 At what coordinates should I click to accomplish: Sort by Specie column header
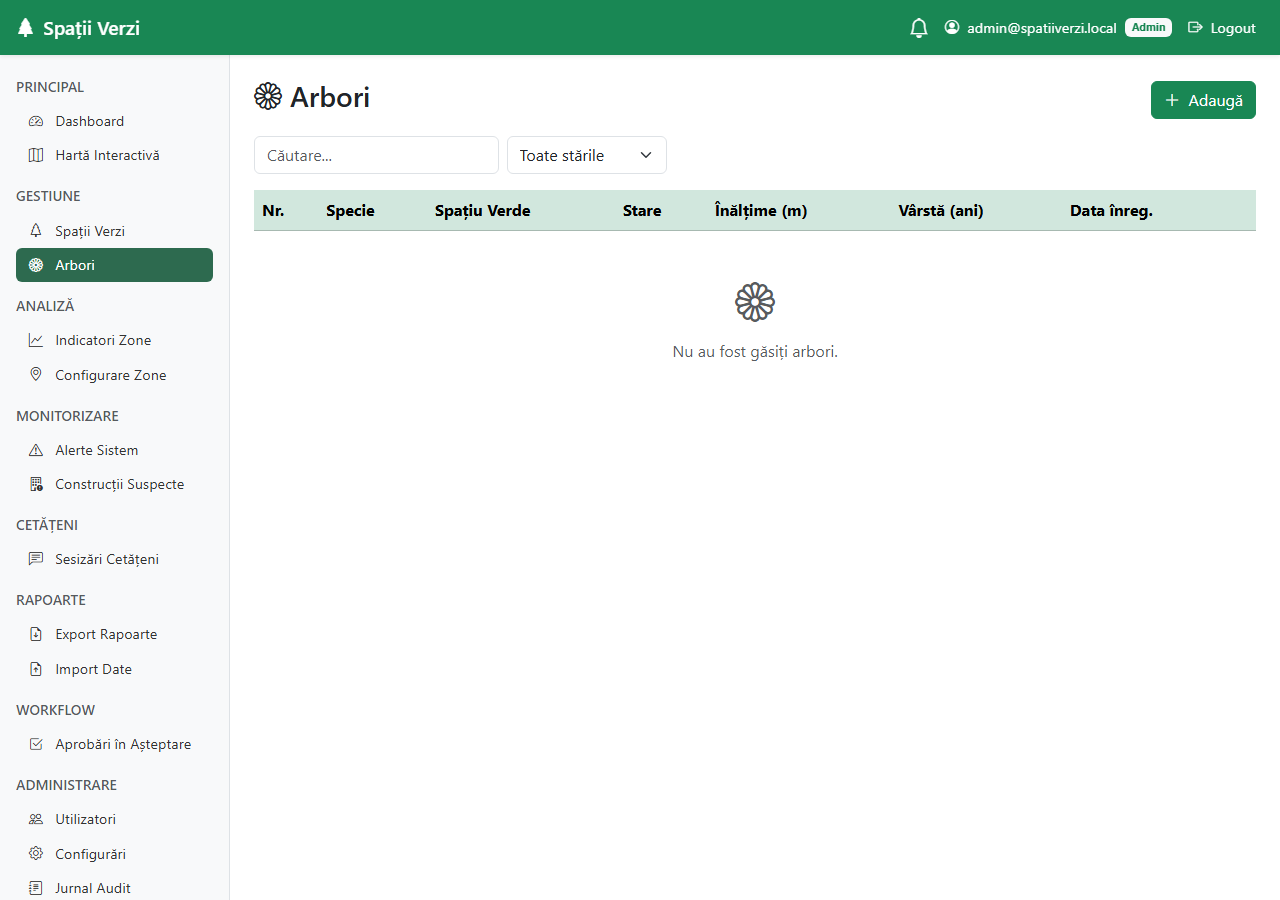click(350, 211)
